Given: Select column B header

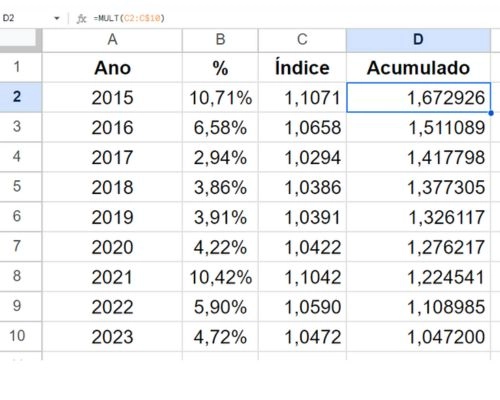Looking at the screenshot, I should [220, 40].
